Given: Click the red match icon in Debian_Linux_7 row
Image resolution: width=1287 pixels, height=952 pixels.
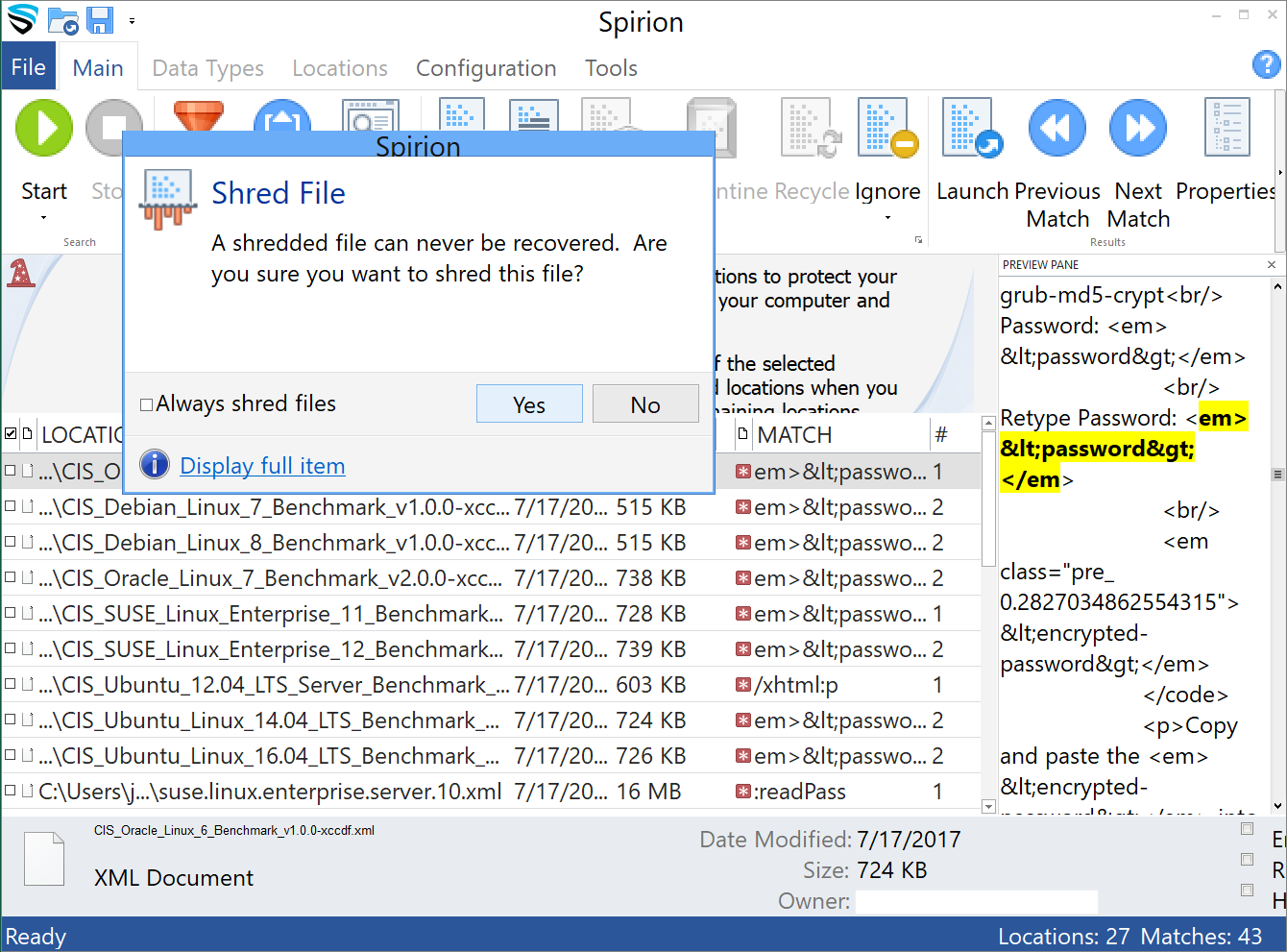Looking at the screenshot, I should pyautogui.click(x=742, y=507).
